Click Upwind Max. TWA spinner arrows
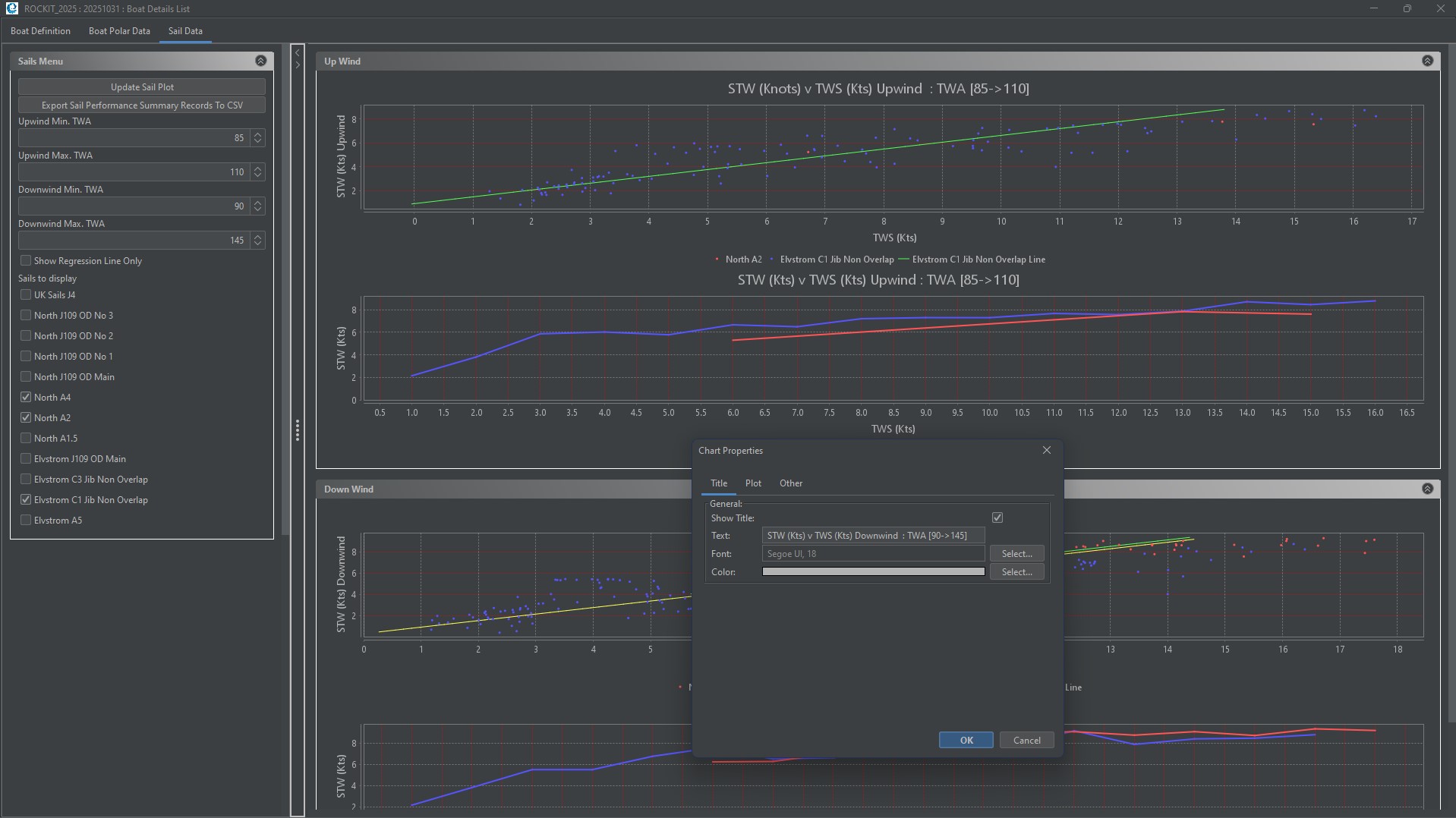 tap(258, 171)
